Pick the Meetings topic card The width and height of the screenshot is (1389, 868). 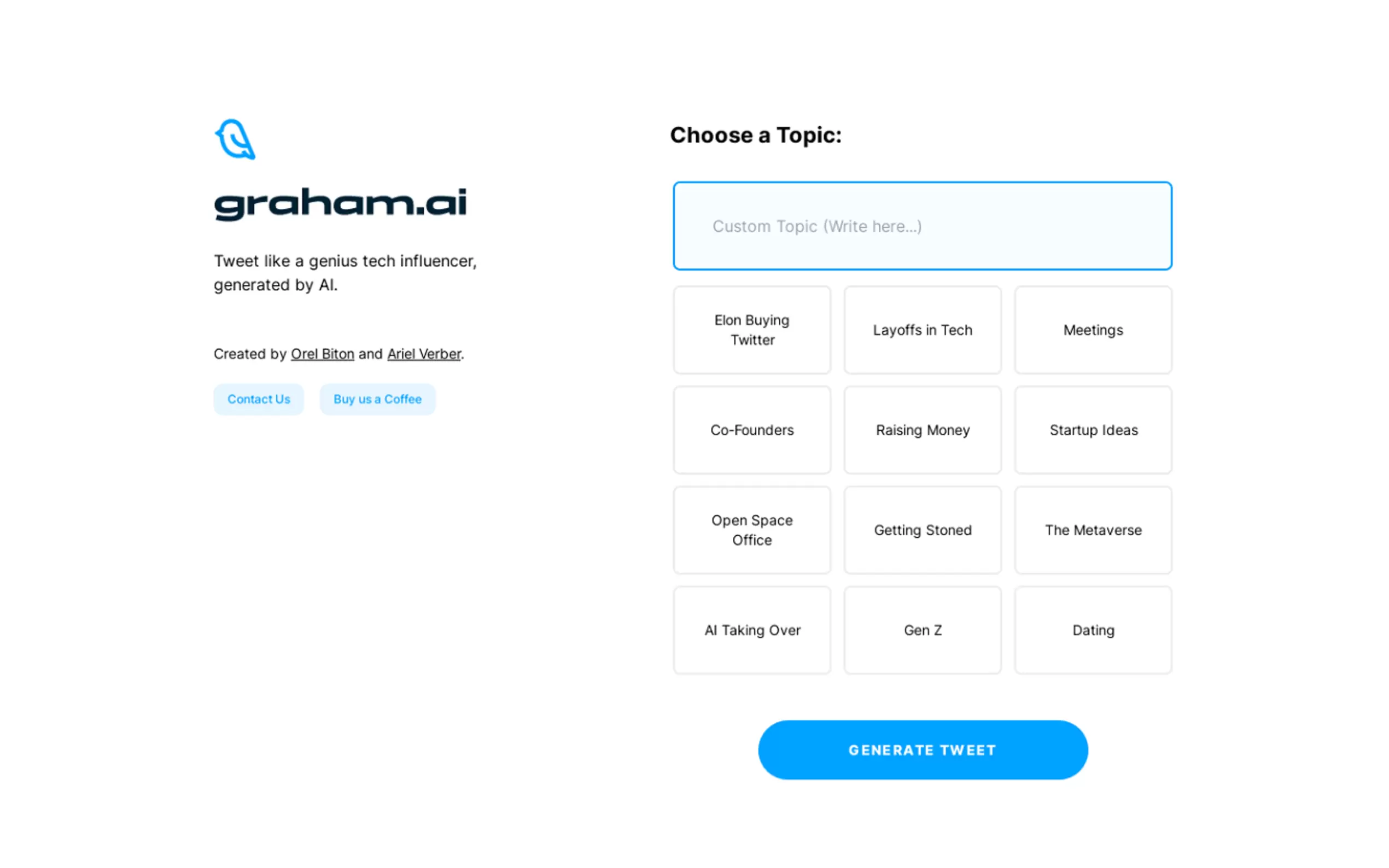click(x=1092, y=330)
